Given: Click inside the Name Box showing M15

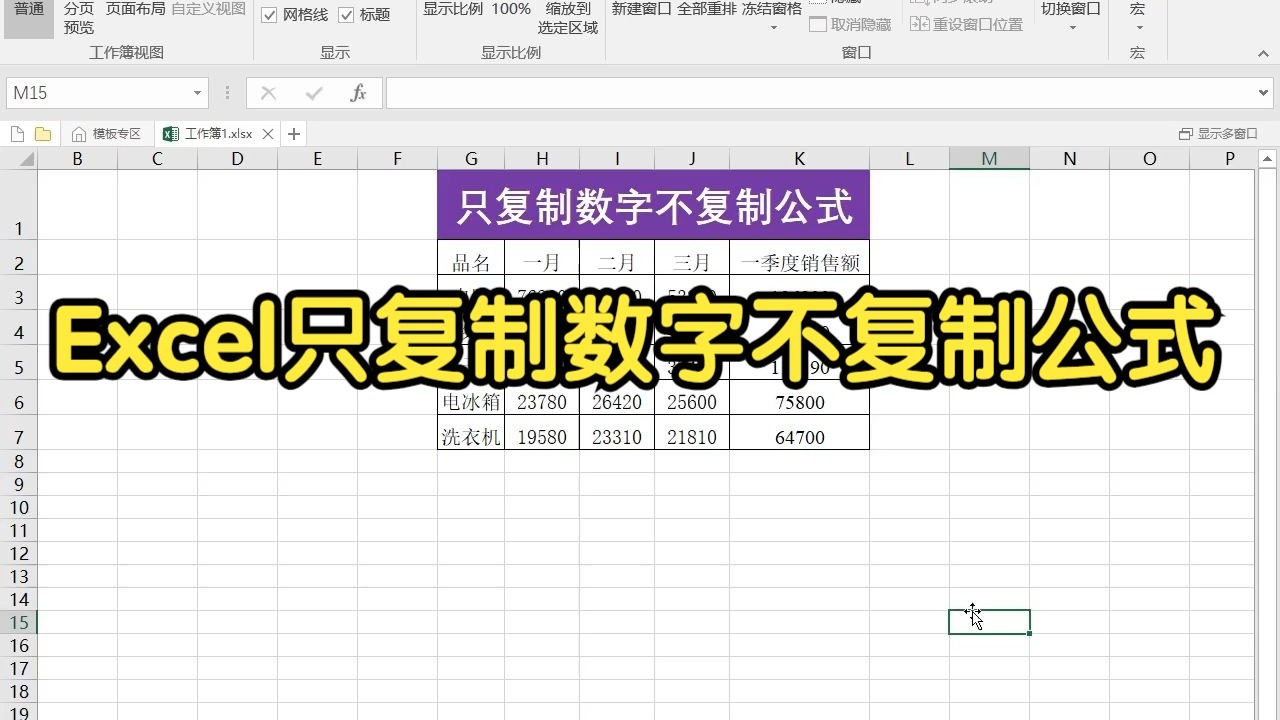Looking at the screenshot, I should (90, 92).
